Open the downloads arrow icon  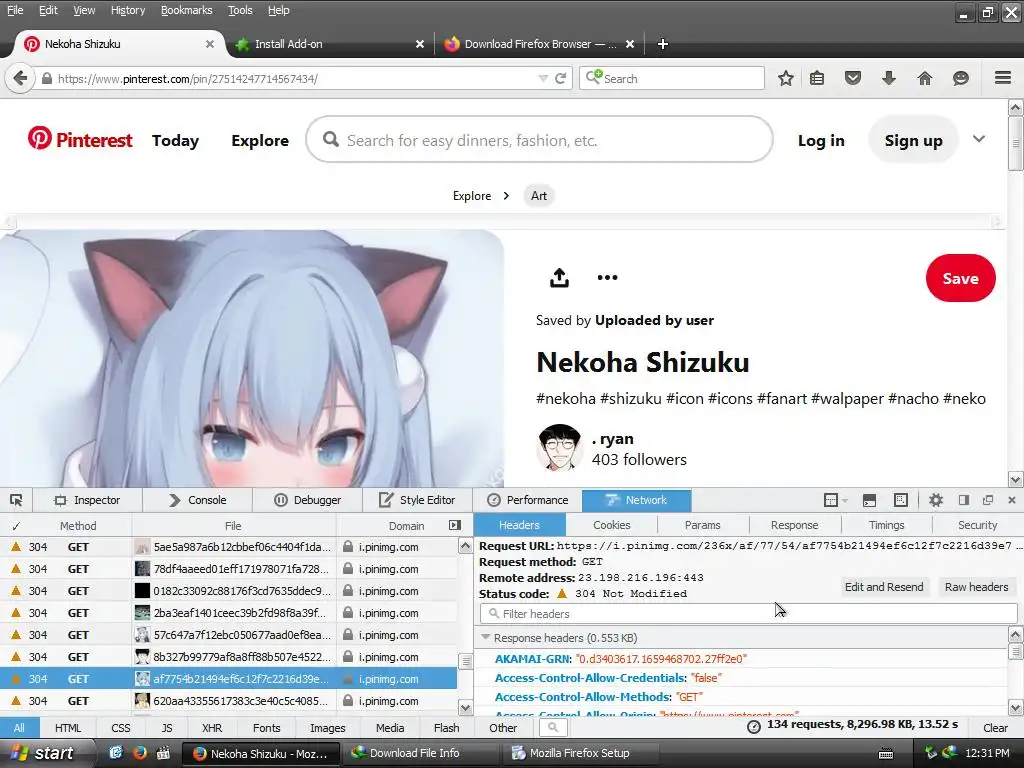pyautogui.click(x=888, y=78)
